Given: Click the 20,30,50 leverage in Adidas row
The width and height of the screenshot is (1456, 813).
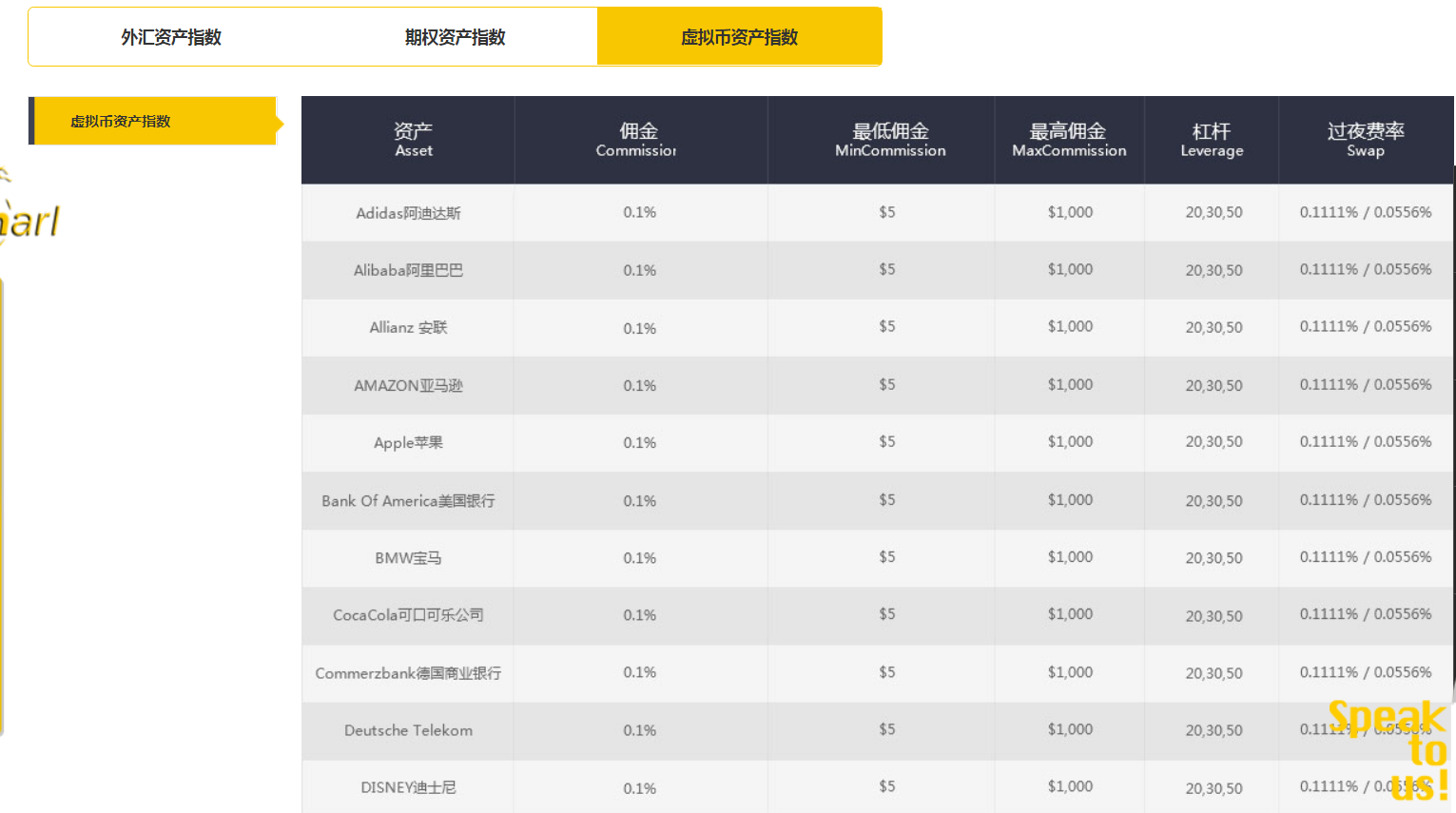Looking at the screenshot, I should click(x=1213, y=212).
